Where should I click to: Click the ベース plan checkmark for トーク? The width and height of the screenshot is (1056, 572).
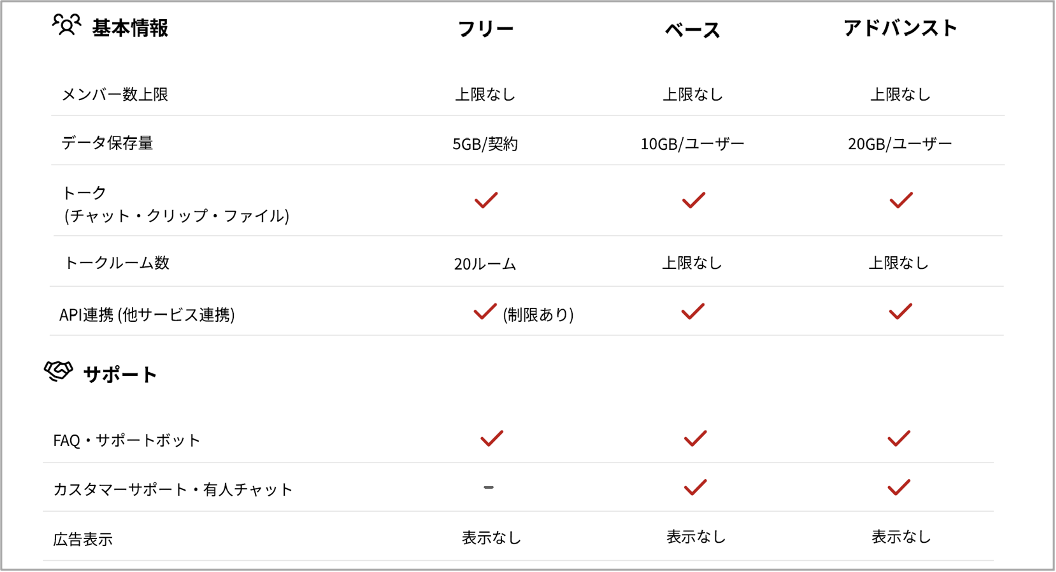point(693,200)
